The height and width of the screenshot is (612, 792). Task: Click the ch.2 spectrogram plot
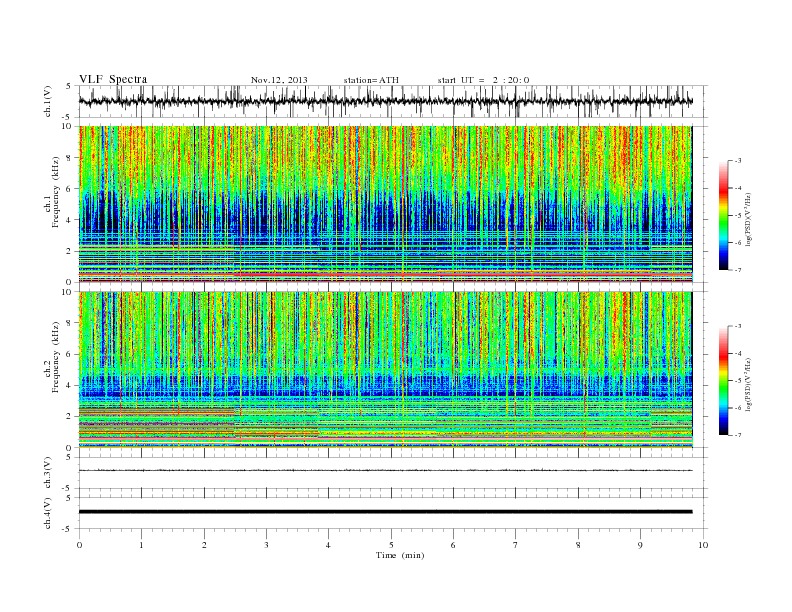[x=385, y=370]
